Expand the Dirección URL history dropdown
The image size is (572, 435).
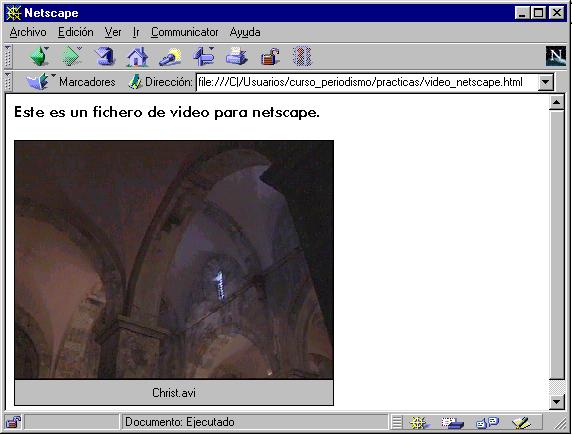coord(546,82)
